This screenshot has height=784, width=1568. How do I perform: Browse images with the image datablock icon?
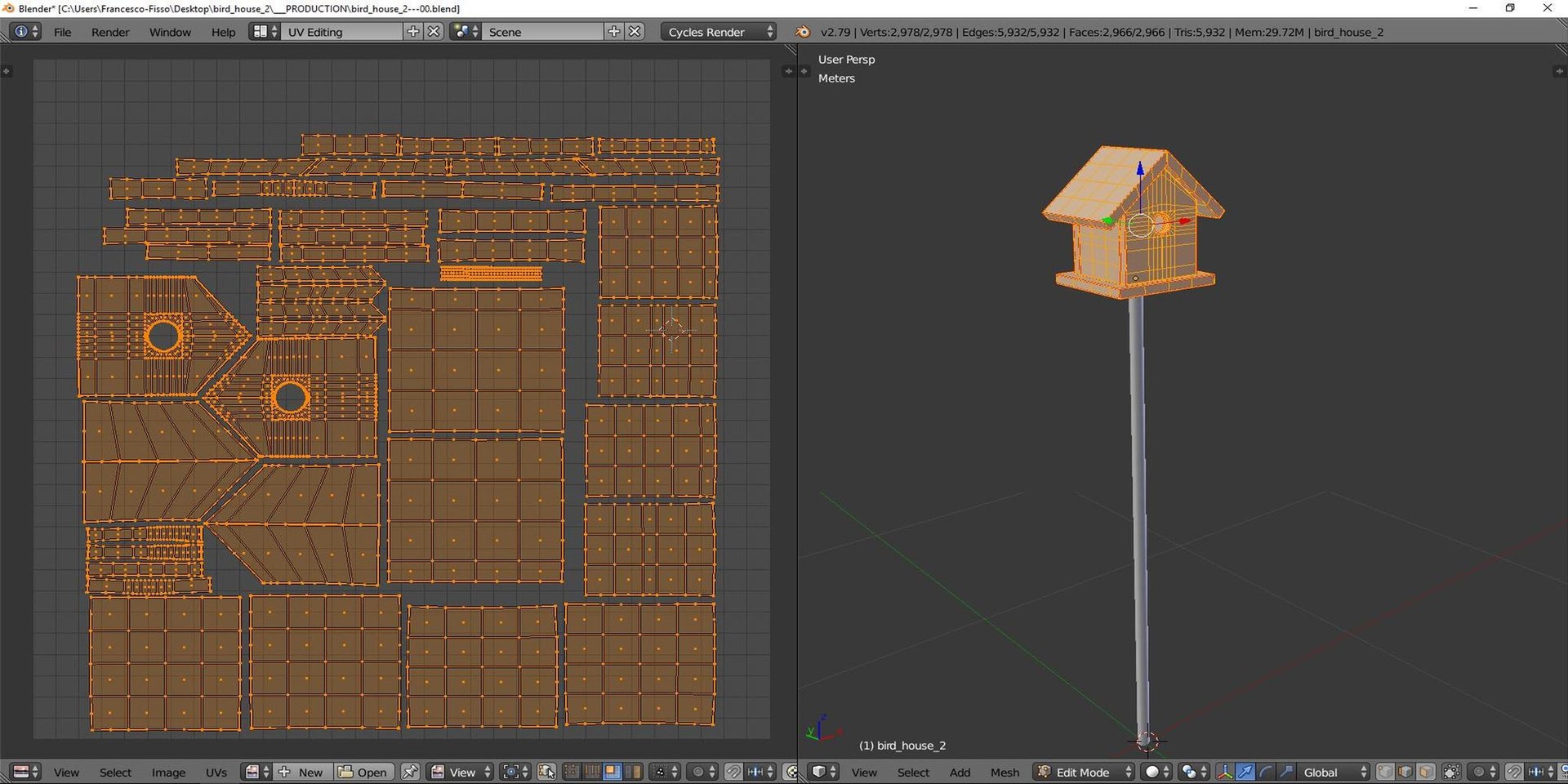pos(257,772)
